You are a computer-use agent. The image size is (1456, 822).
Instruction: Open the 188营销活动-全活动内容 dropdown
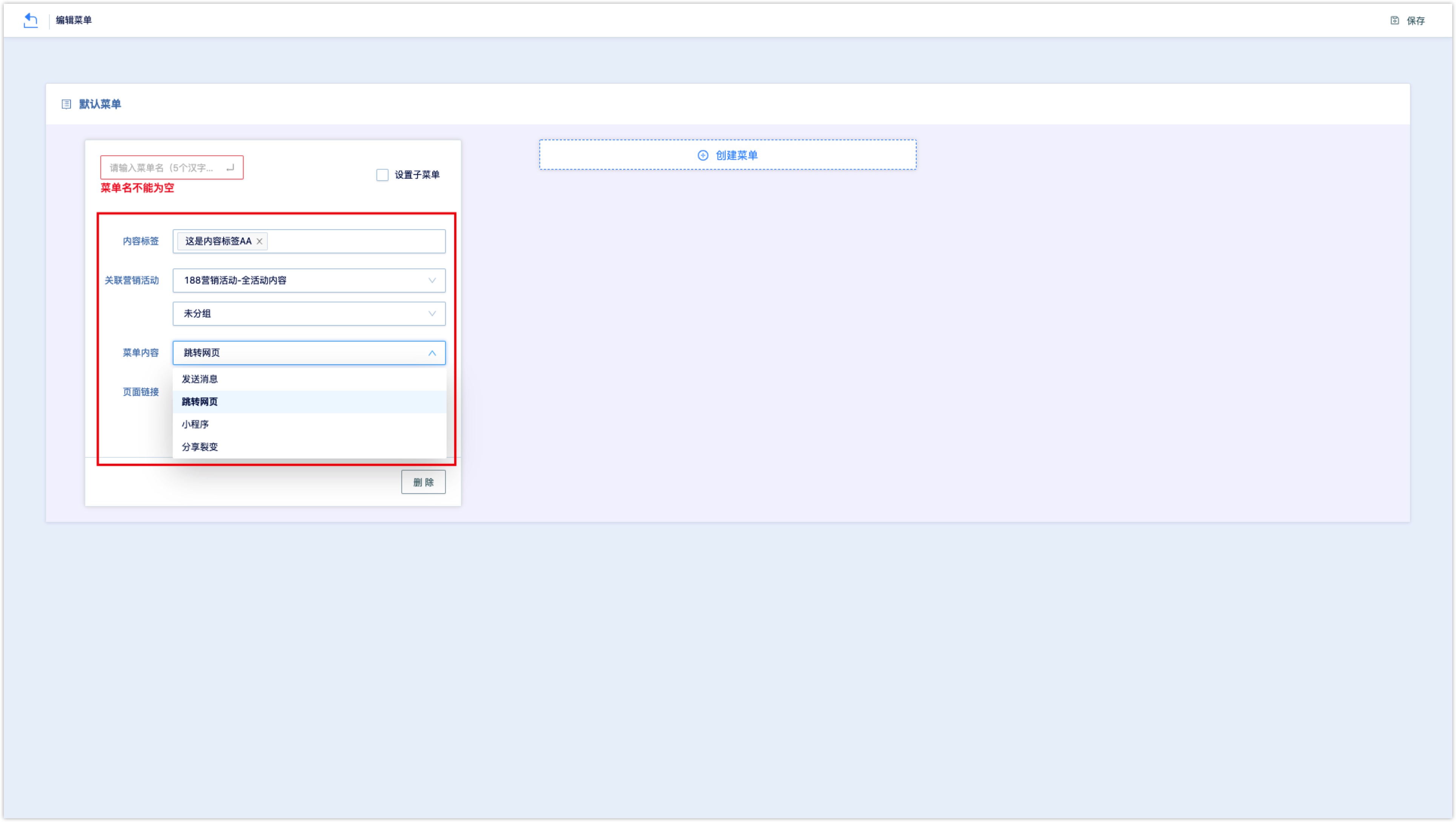click(x=309, y=280)
